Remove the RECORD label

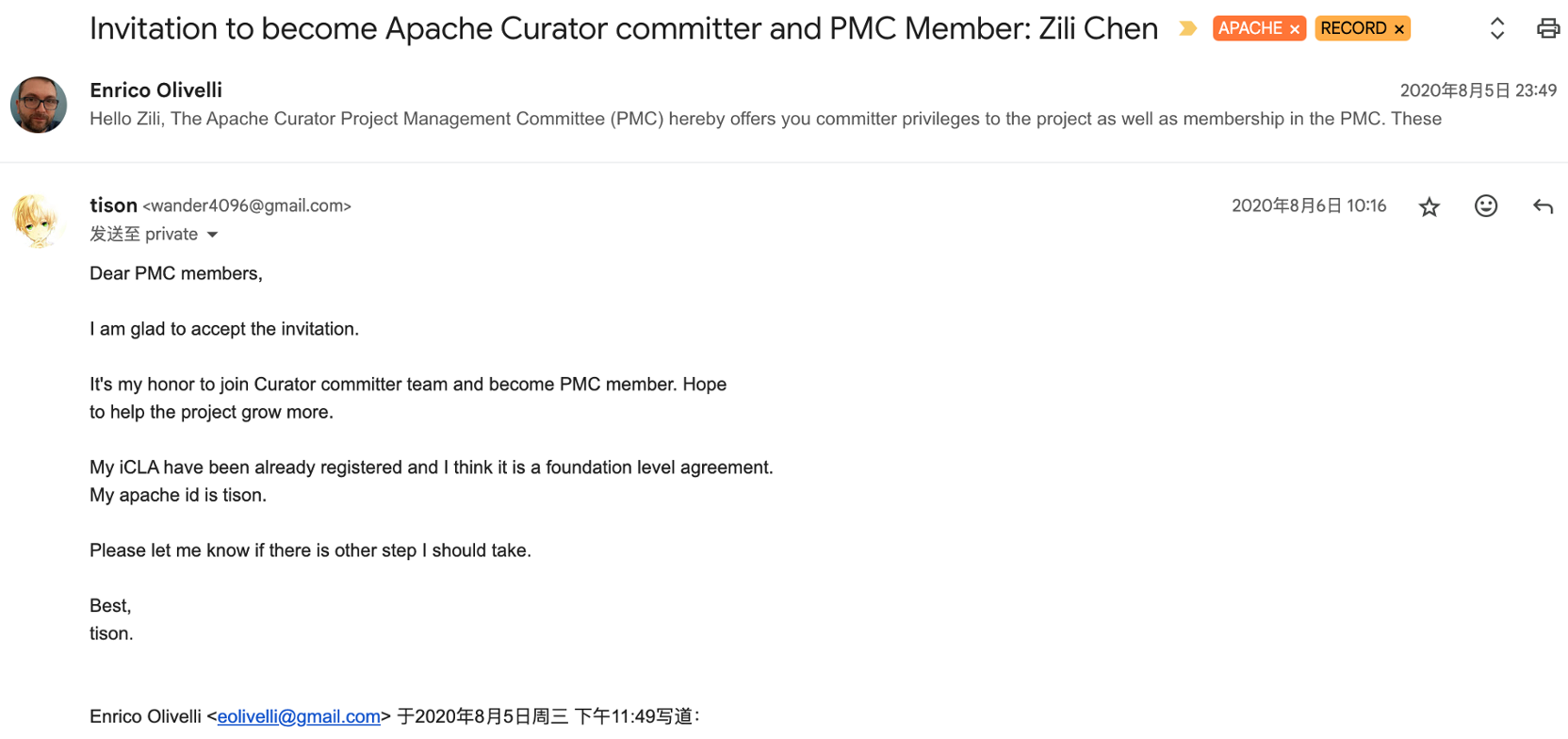click(1399, 29)
